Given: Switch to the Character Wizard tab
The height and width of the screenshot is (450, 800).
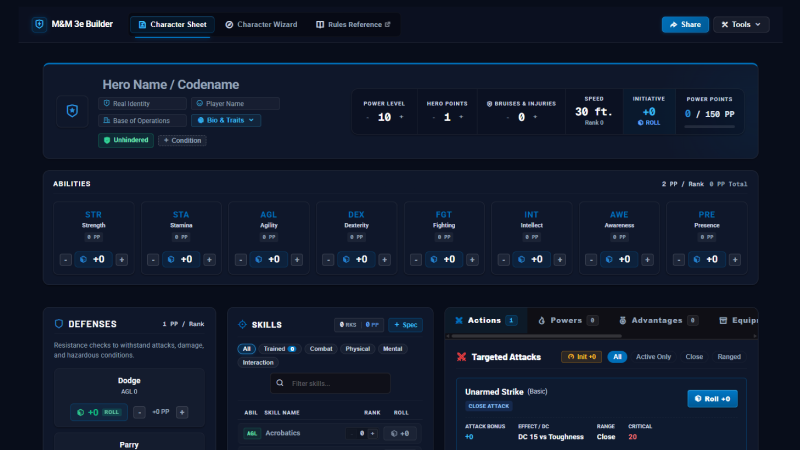Looking at the screenshot, I should [261, 24].
